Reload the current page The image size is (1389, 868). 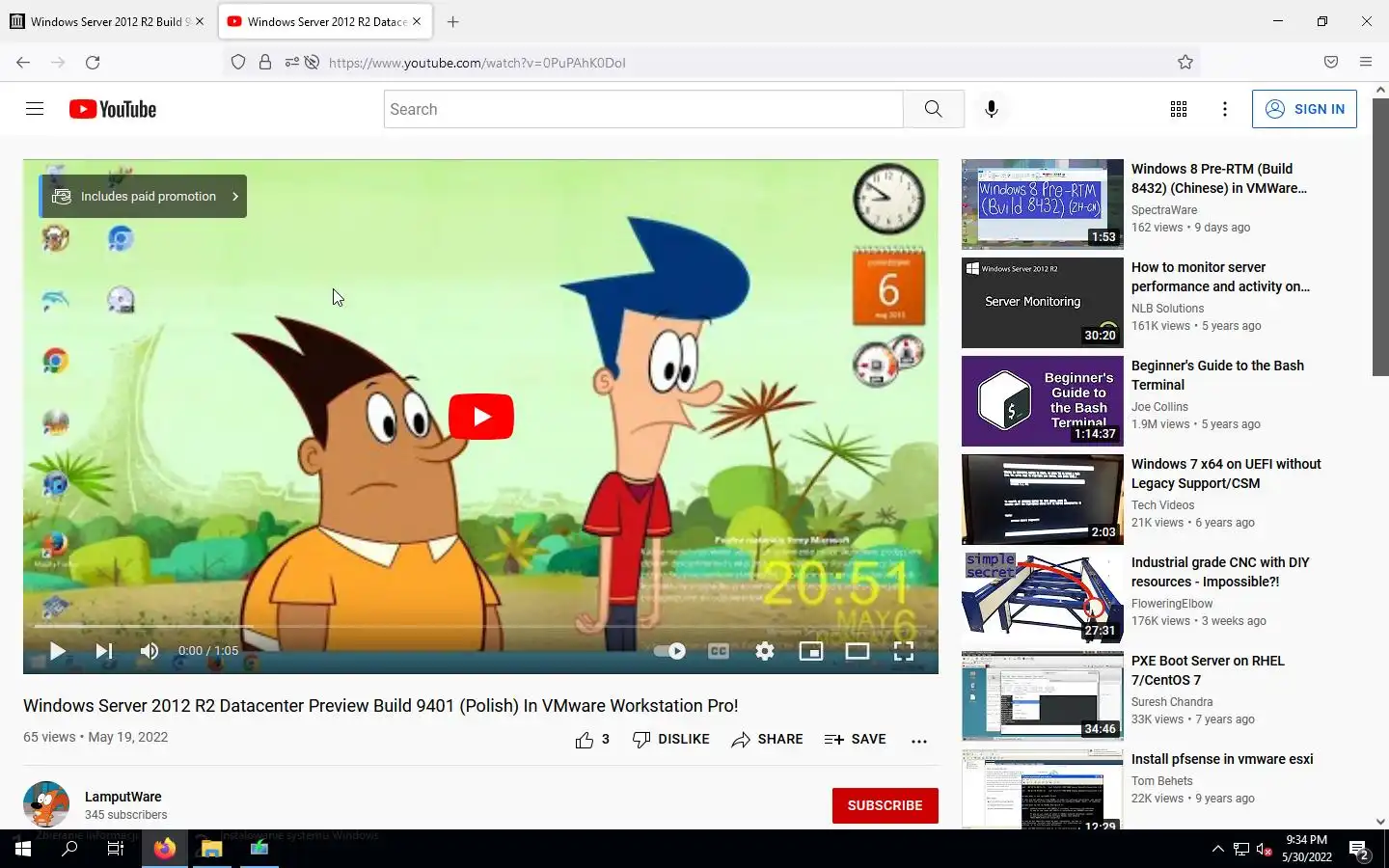point(93,63)
